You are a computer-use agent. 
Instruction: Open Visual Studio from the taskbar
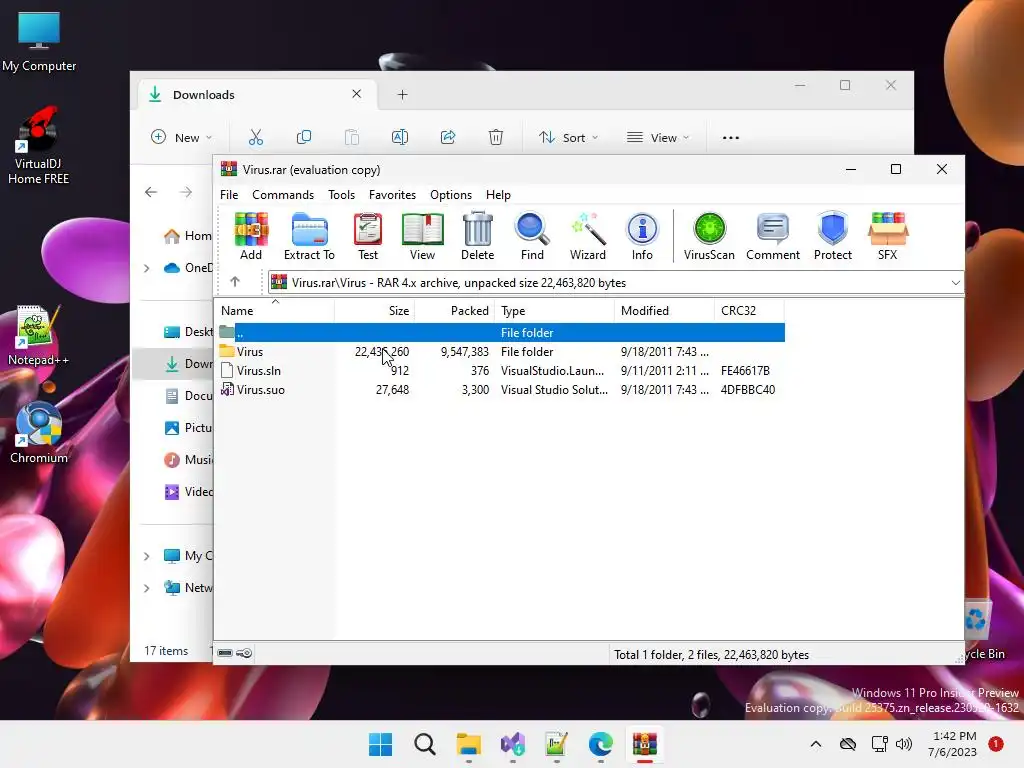pos(513,744)
